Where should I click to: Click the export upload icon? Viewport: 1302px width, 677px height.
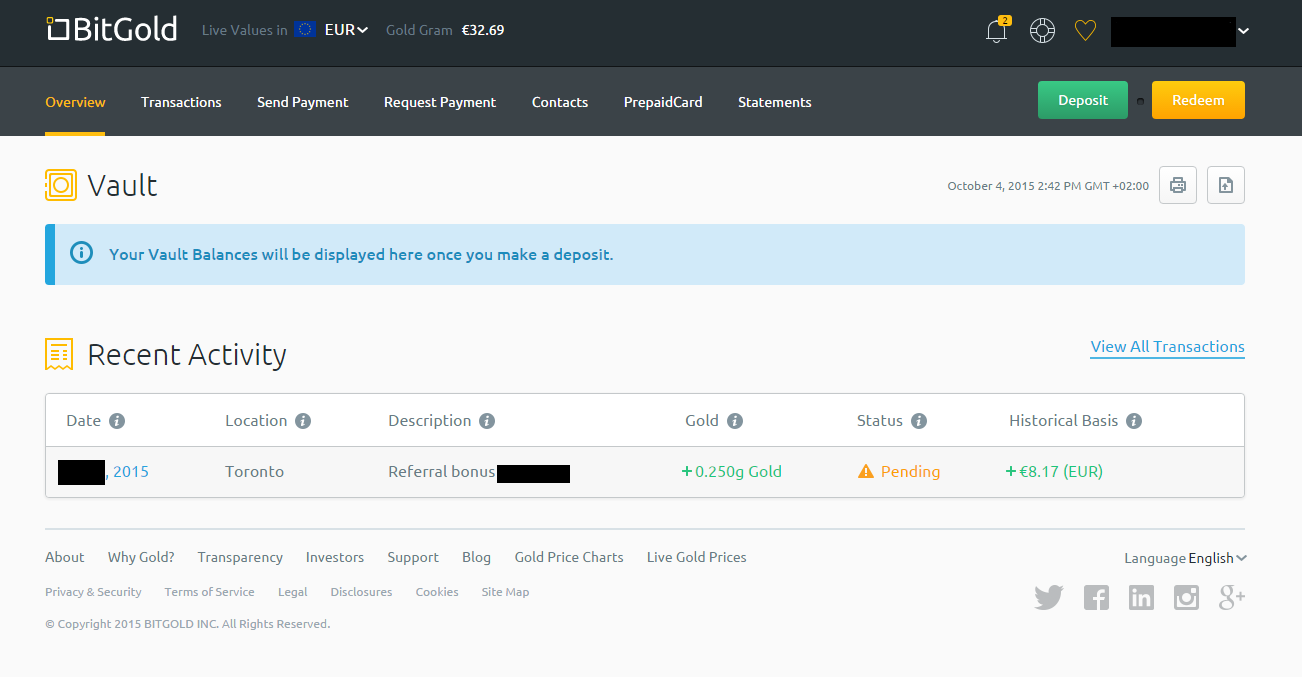point(1226,185)
